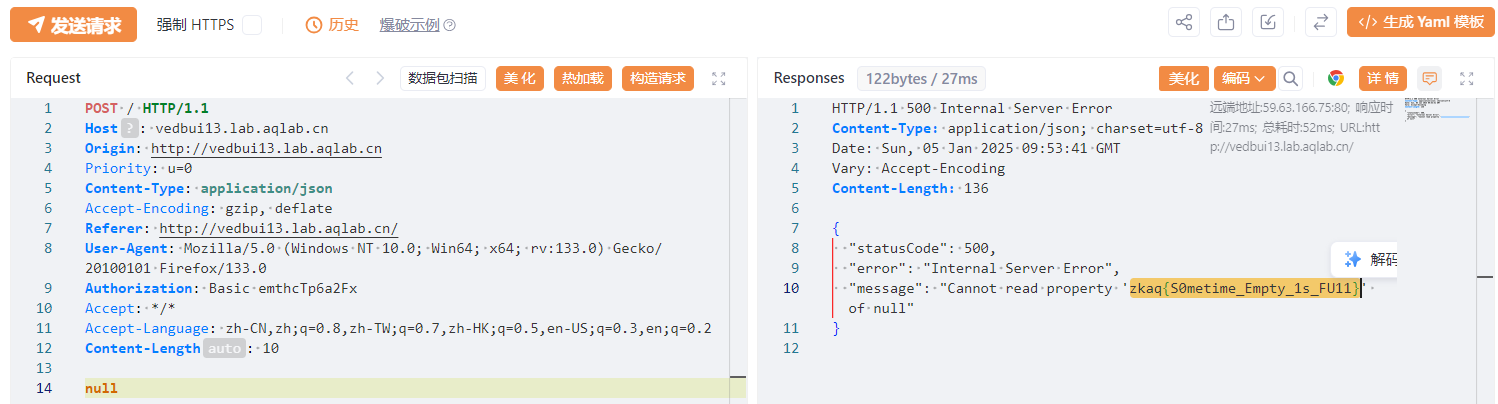
Task: Expand the Responses panel to fullscreen
Action: pyautogui.click(x=1467, y=78)
